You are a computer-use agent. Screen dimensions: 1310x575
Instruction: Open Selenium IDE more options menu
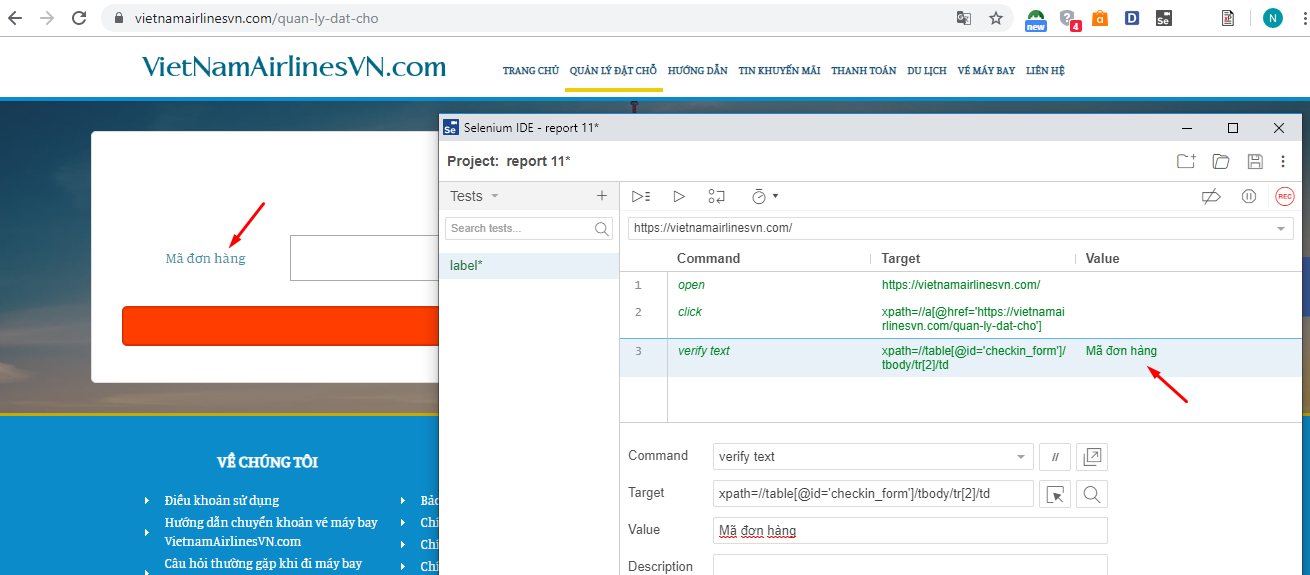click(1283, 161)
